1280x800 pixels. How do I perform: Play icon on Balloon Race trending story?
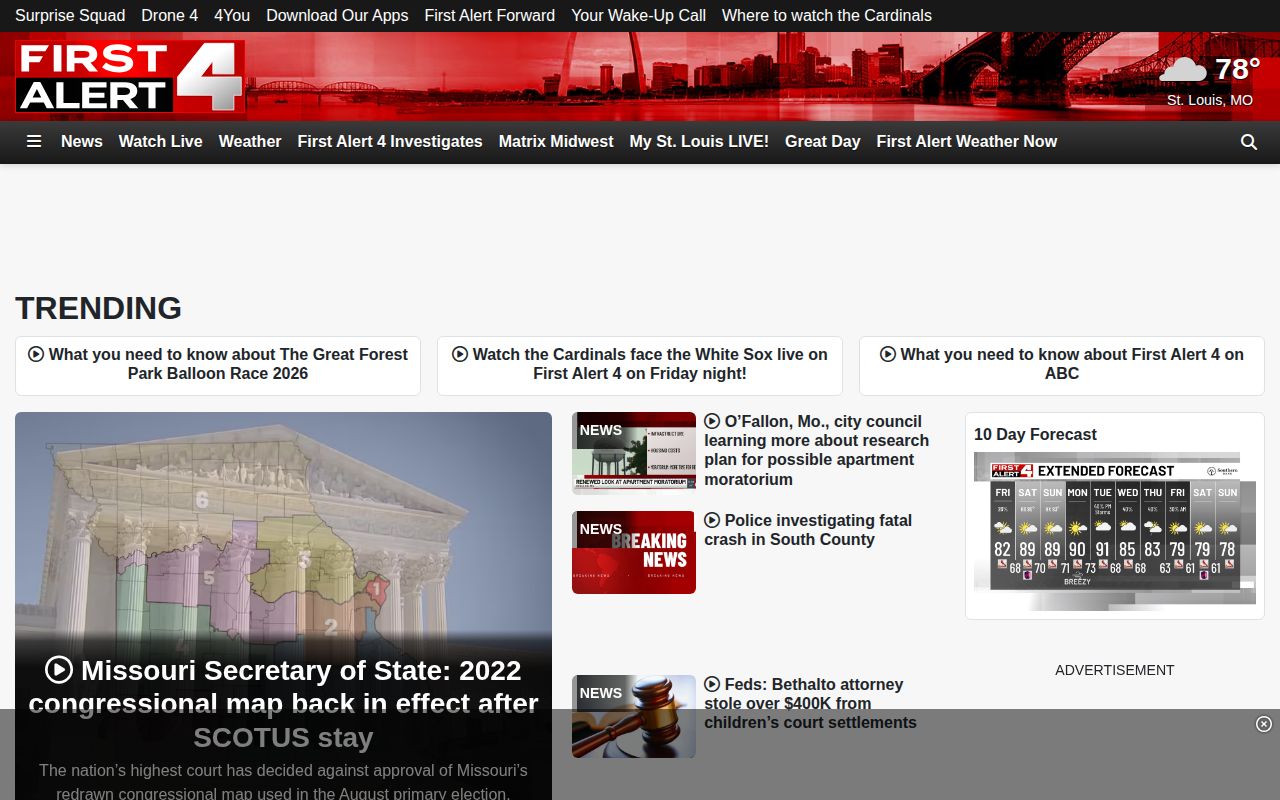pos(36,354)
